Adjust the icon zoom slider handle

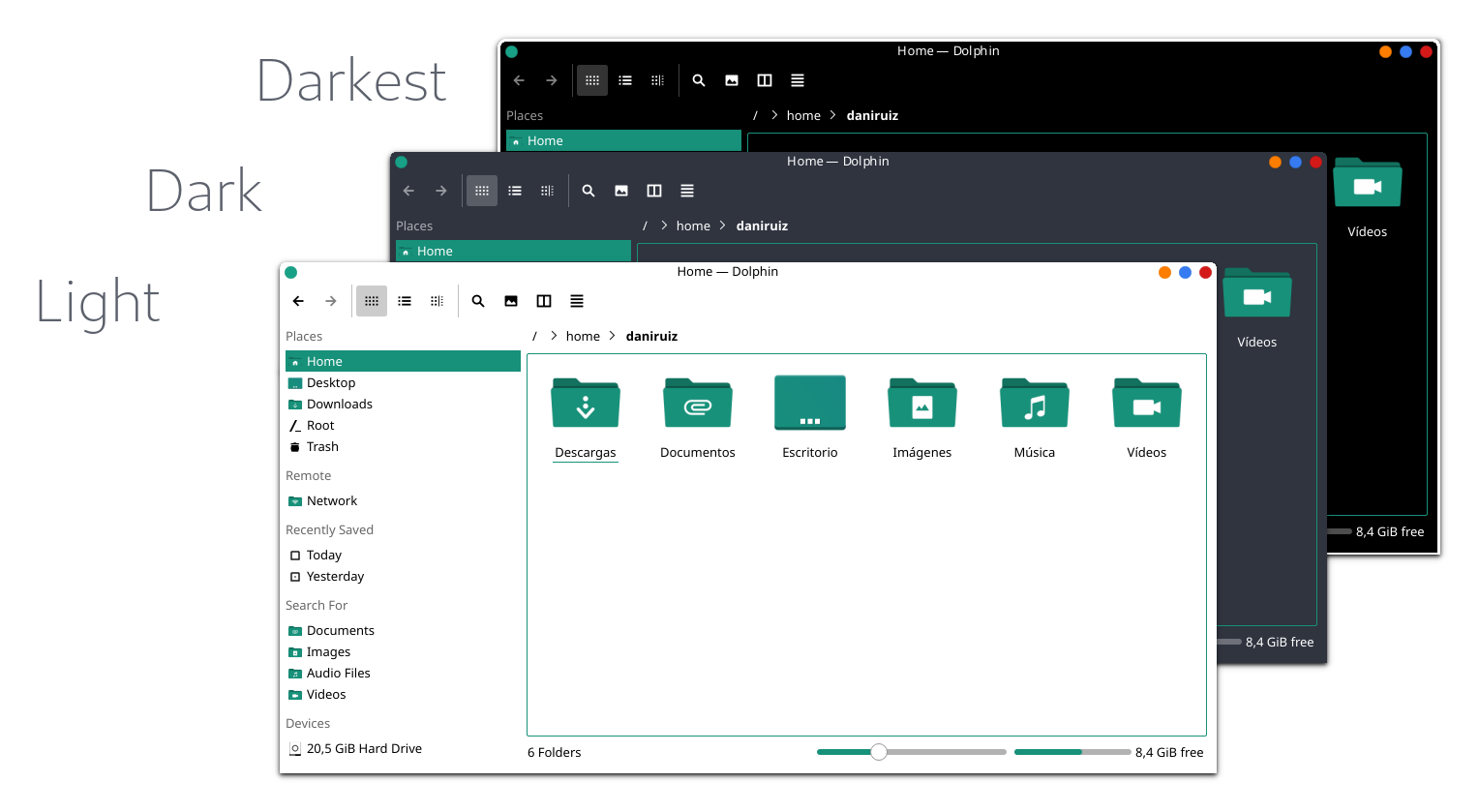879,752
